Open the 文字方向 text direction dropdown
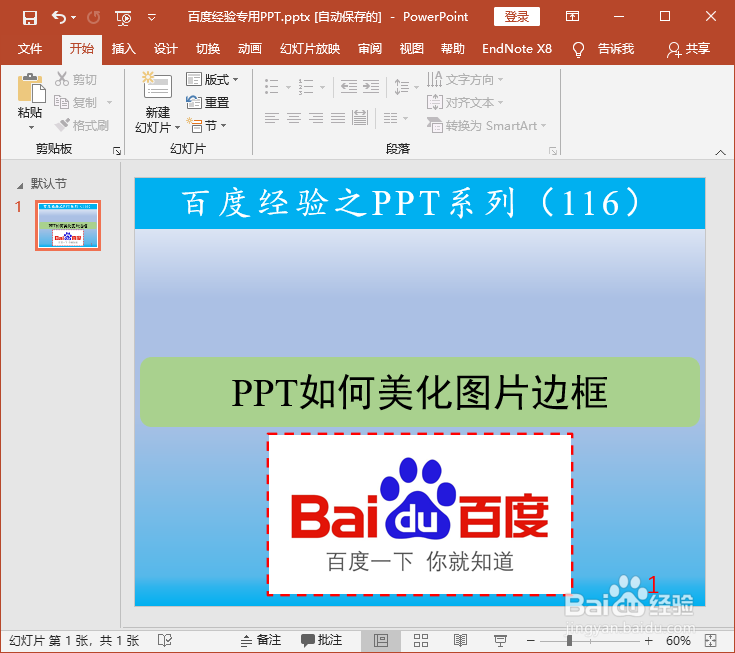The image size is (735, 653). tap(464, 79)
